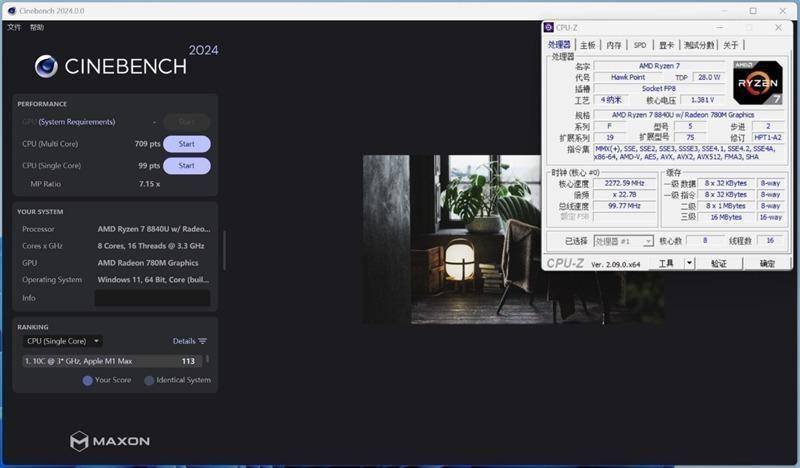The image size is (800, 468).
Task: Click the AMD Ryzen 7 name field
Action: [659, 66]
